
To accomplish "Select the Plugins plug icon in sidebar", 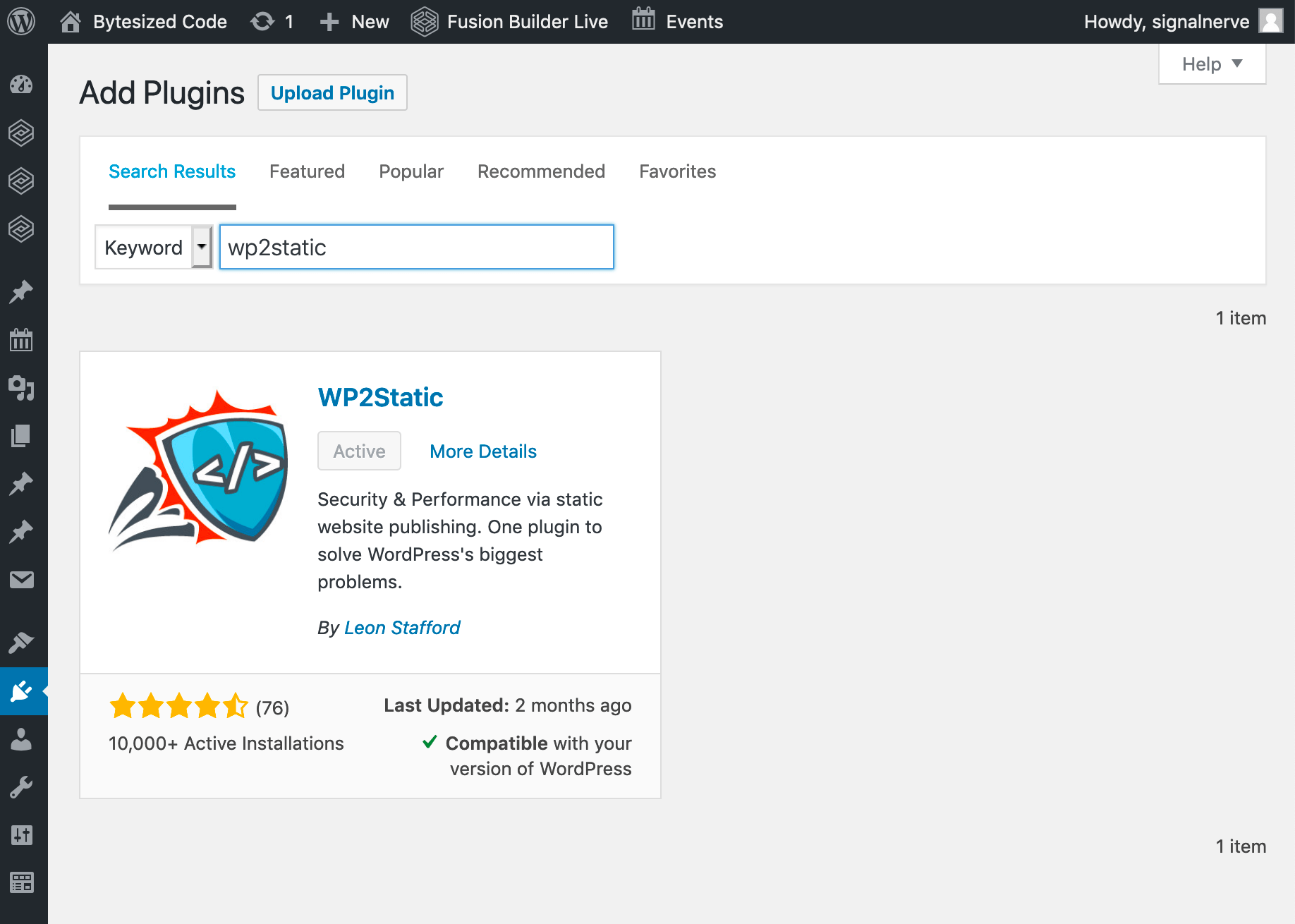I will coord(22,691).
